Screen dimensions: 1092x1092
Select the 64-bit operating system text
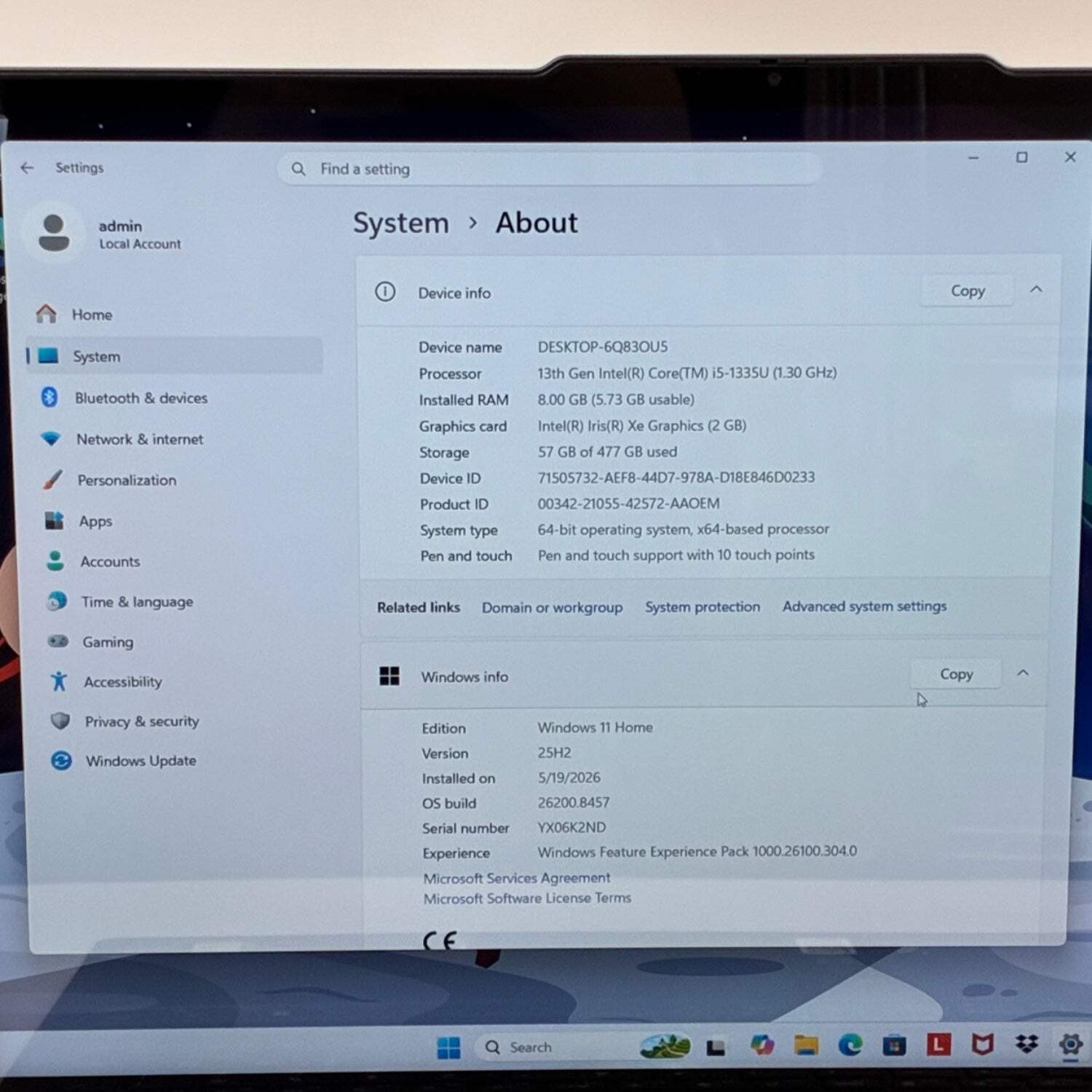tap(683, 529)
